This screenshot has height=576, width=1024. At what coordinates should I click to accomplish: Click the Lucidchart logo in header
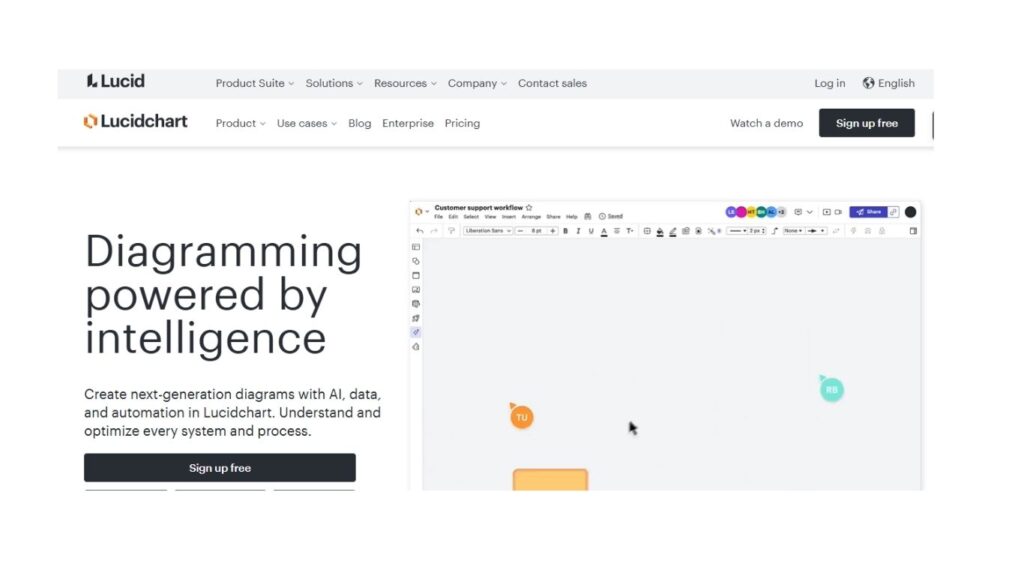tap(136, 122)
